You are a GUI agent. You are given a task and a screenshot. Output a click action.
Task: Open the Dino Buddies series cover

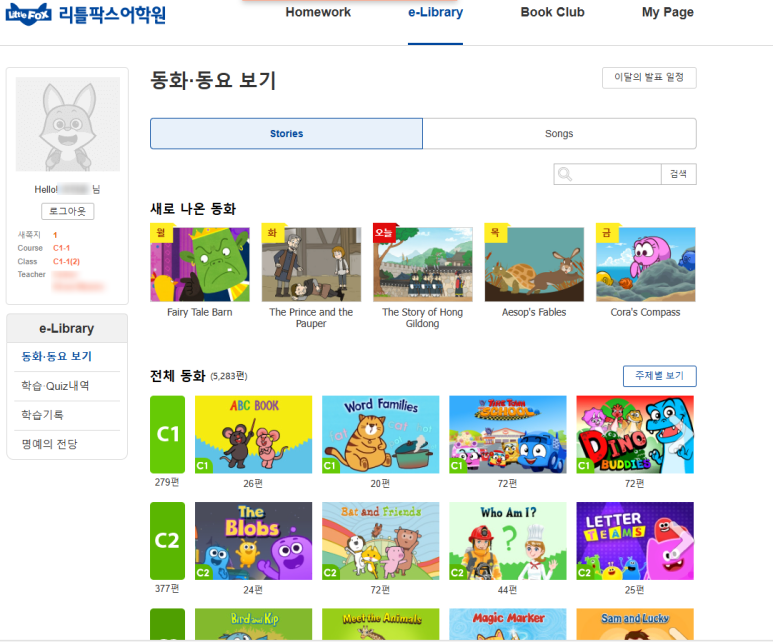point(635,434)
